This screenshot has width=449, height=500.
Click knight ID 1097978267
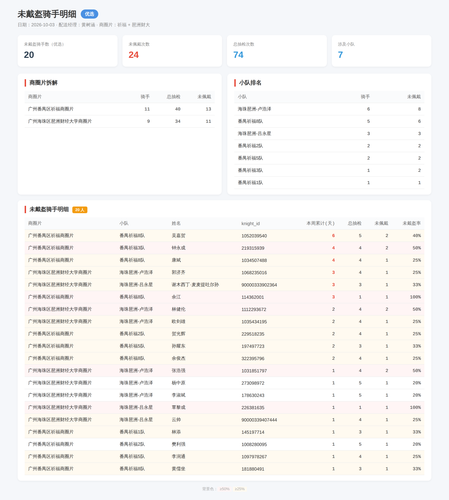point(254,457)
